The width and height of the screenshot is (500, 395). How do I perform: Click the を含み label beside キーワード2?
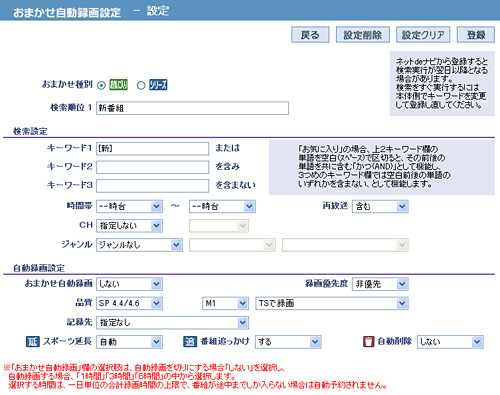pos(228,166)
